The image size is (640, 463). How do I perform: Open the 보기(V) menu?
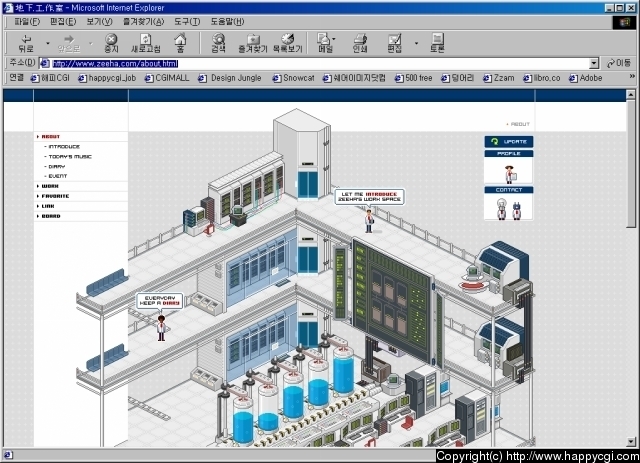[99, 22]
